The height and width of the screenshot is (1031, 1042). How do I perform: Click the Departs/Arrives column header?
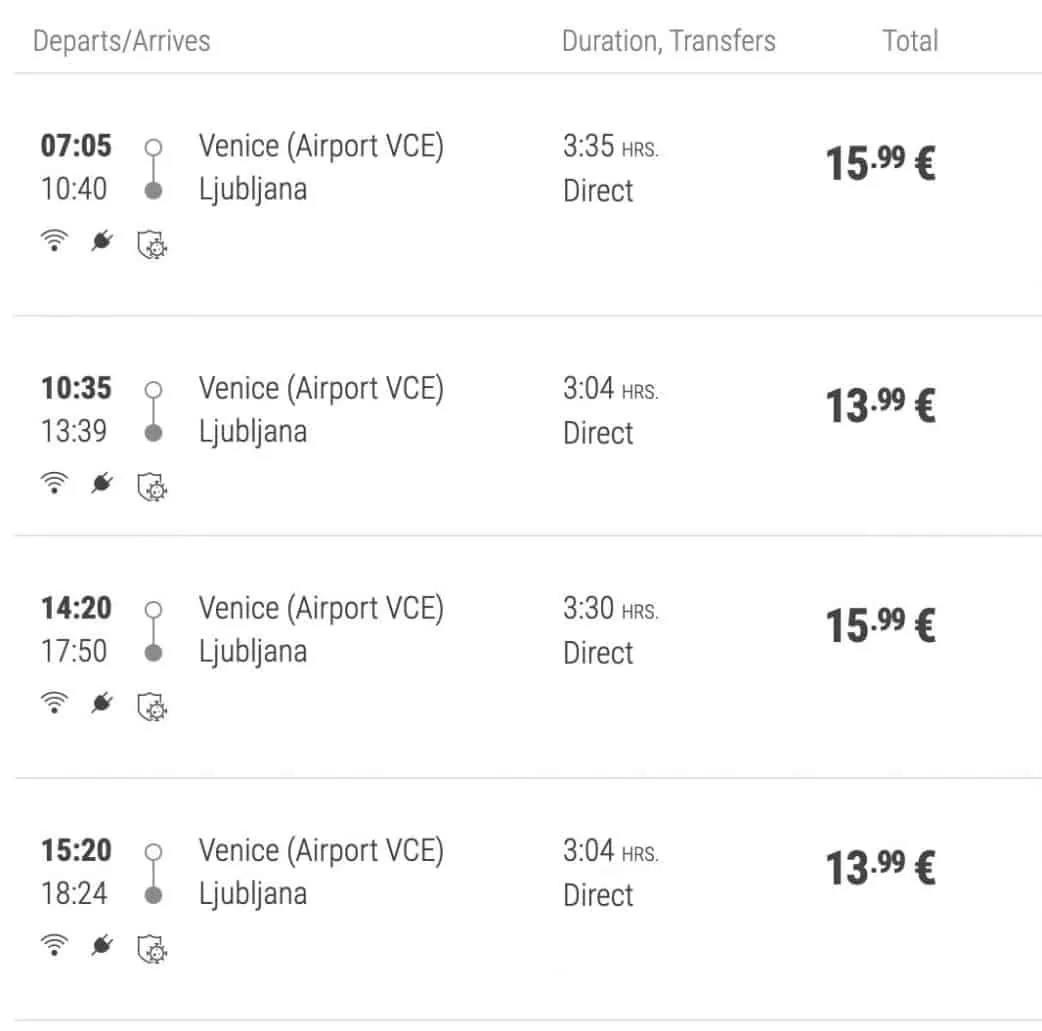click(122, 41)
